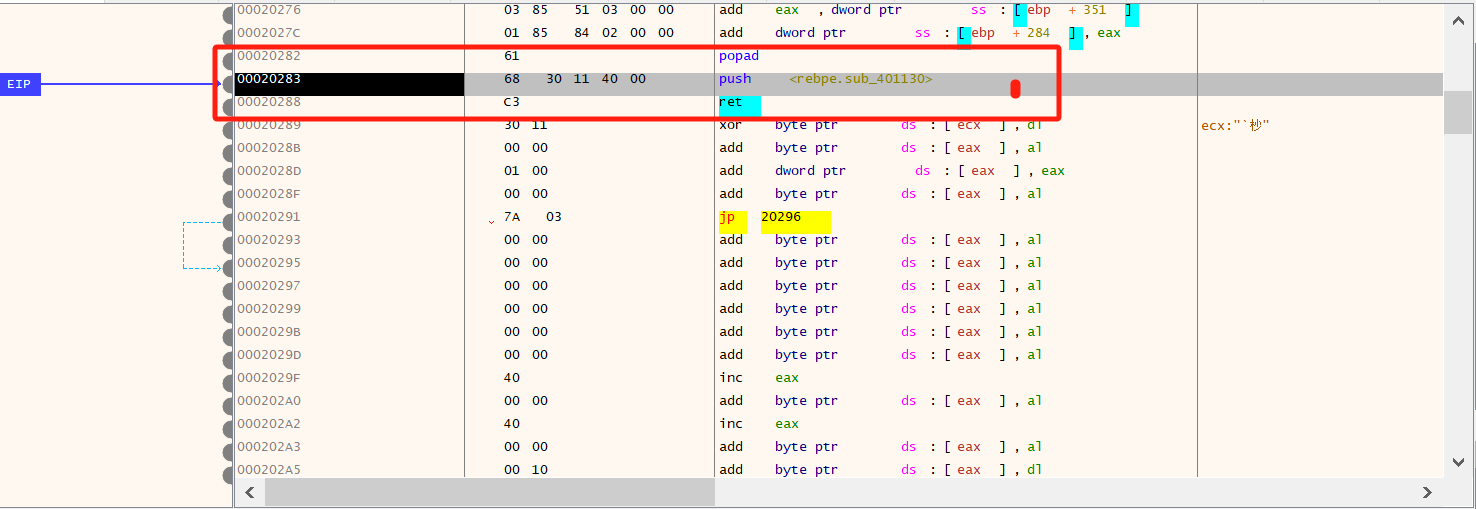Click opcode bytes 30 11

coord(526,125)
